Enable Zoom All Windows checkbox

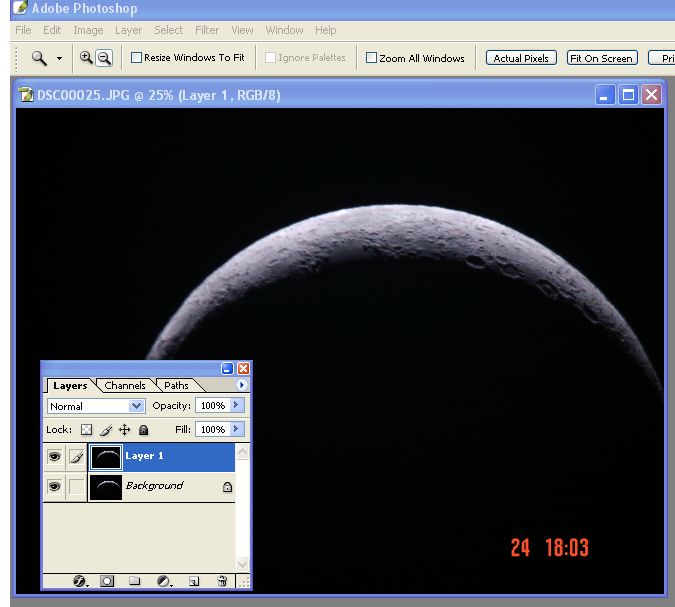371,58
